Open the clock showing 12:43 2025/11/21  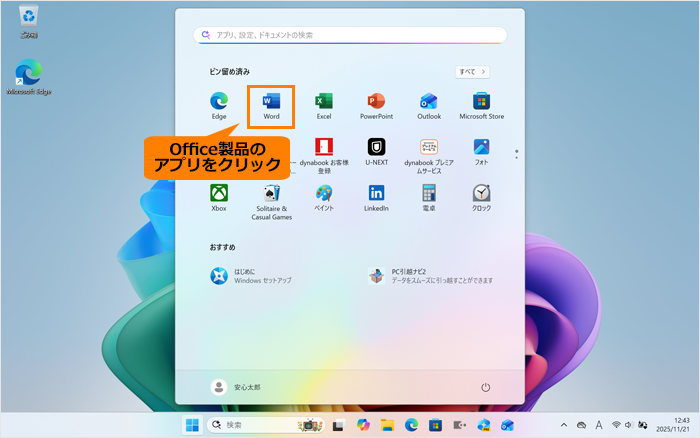click(672, 425)
